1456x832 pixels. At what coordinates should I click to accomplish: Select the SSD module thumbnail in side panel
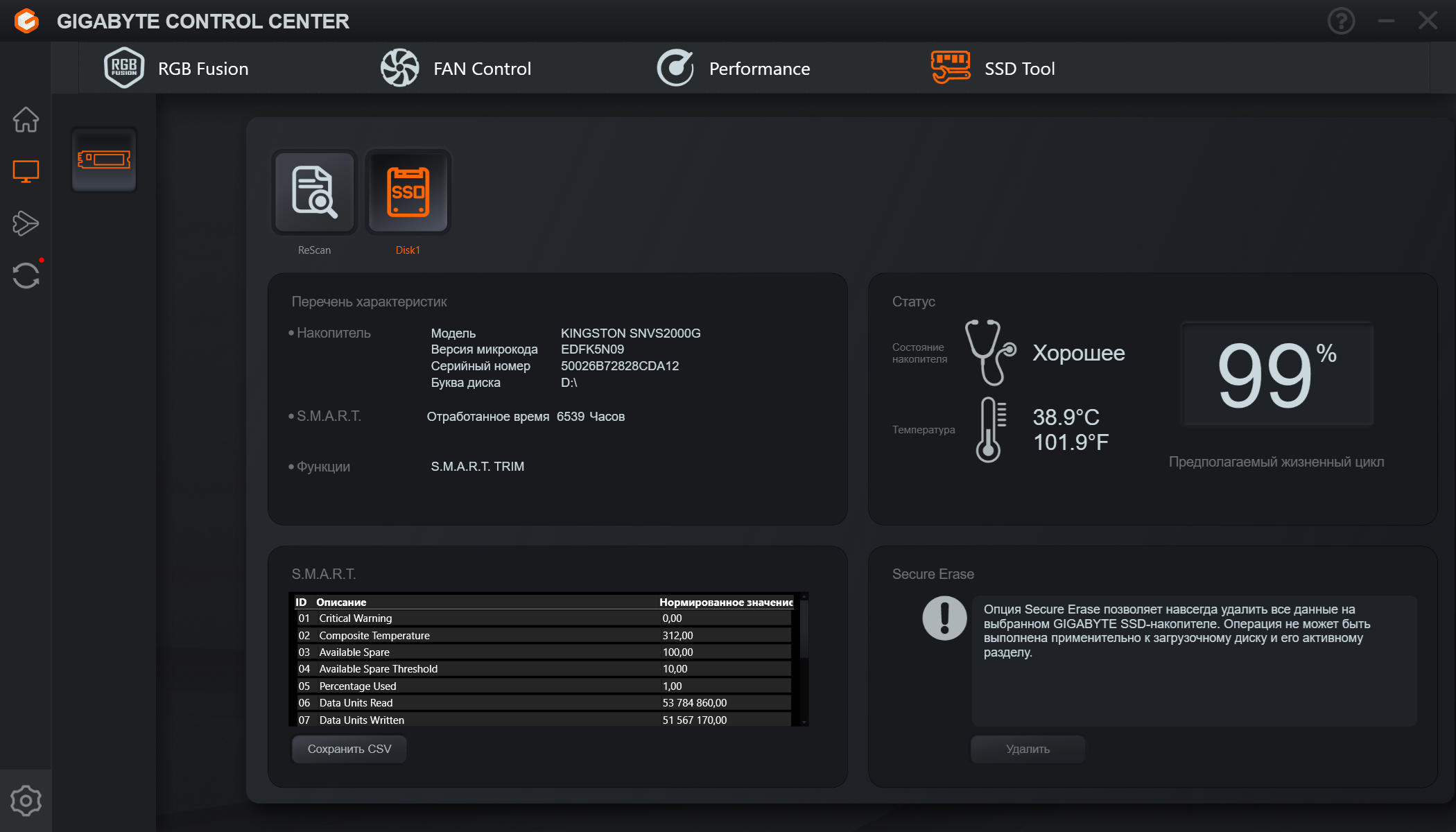click(x=104, y=160)
